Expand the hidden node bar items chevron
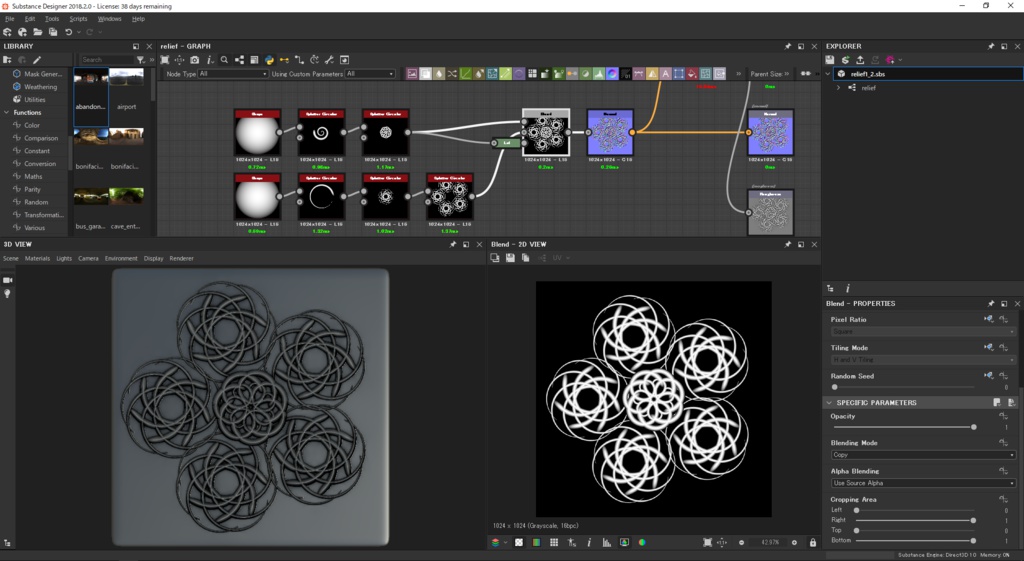The width and height of the screenshot is (1024, 561). coord(739,74)
